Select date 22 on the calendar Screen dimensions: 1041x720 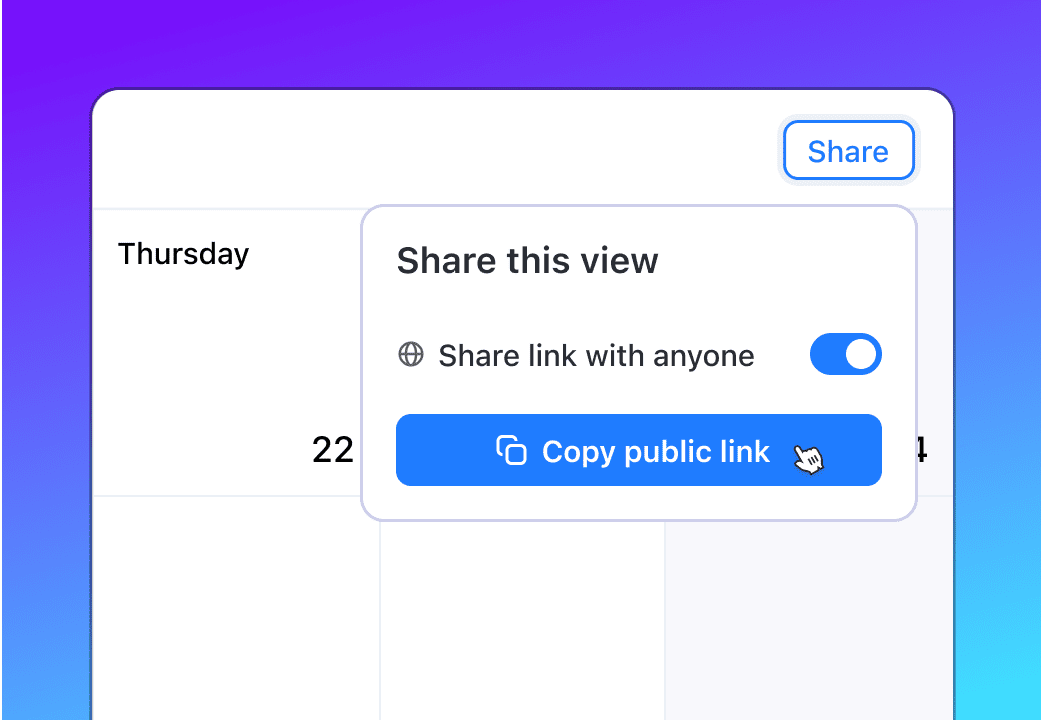click(332, 450)
